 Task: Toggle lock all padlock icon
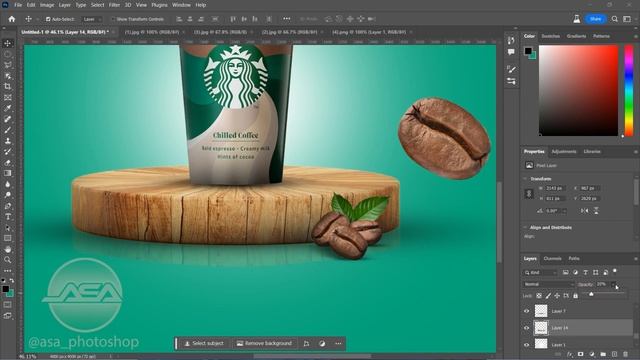pyautogui.click(x=576, y=296)
